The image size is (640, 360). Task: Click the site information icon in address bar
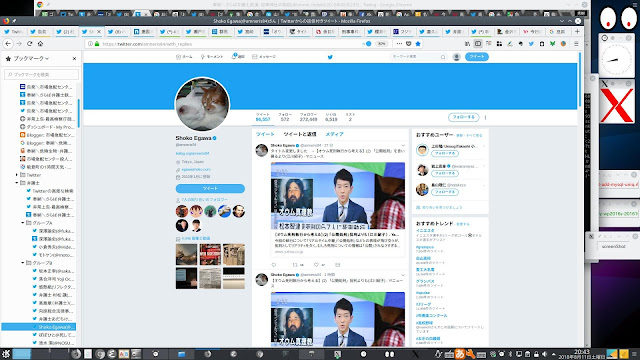tap(90, 44)
